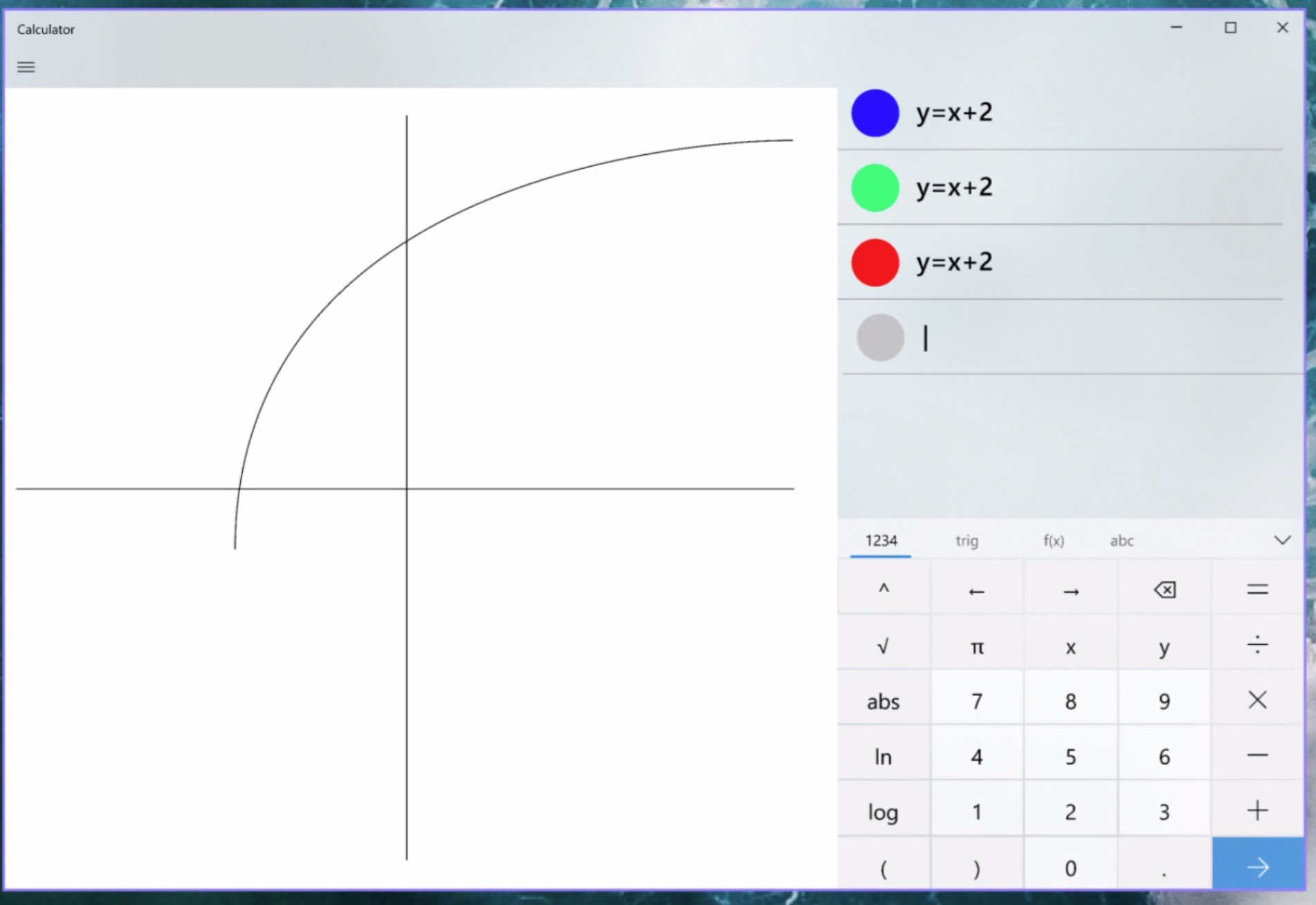Collapse the keypad with the chevron
Image resolution: width=1316 pixels, height=905 pixels.
[x=1282, y=540]
